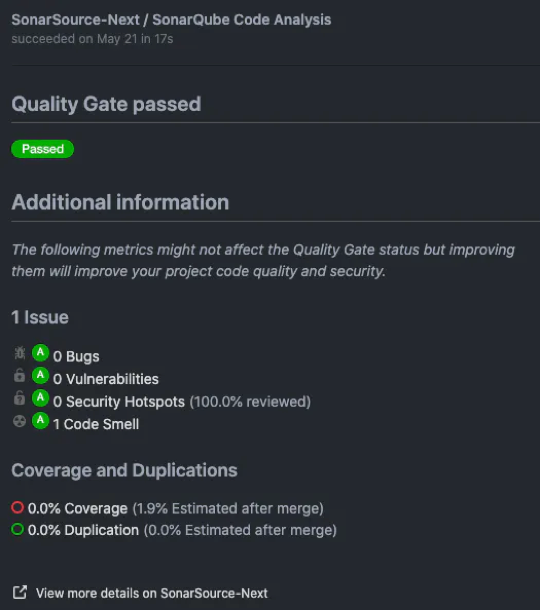Screen dimensions: 540x610
Task: Click the lock icon beside Security Hotspots
Action: click(19, 398)
